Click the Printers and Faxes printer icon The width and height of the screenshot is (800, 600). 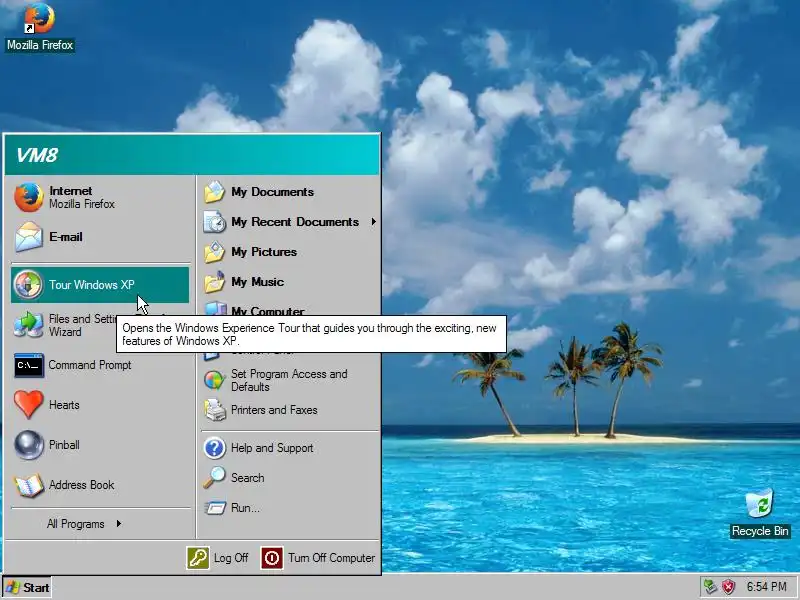pyautogui.click(x=214, y=410)
